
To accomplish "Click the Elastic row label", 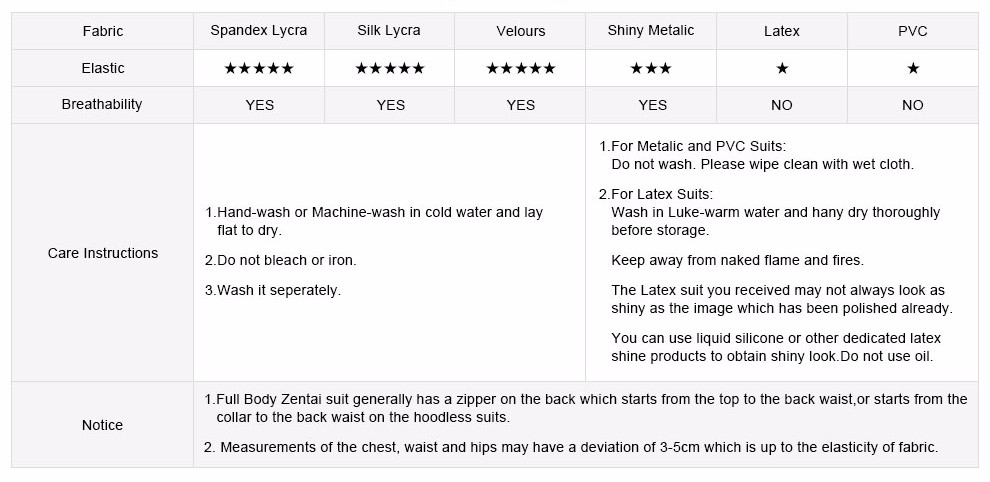I will (103, 69).
